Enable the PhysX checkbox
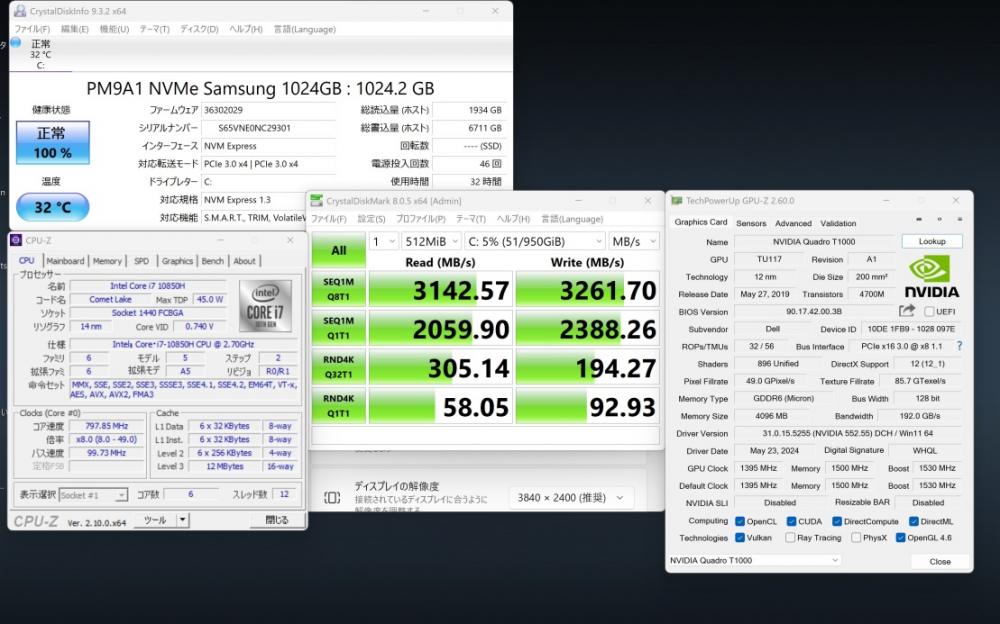 856,537
